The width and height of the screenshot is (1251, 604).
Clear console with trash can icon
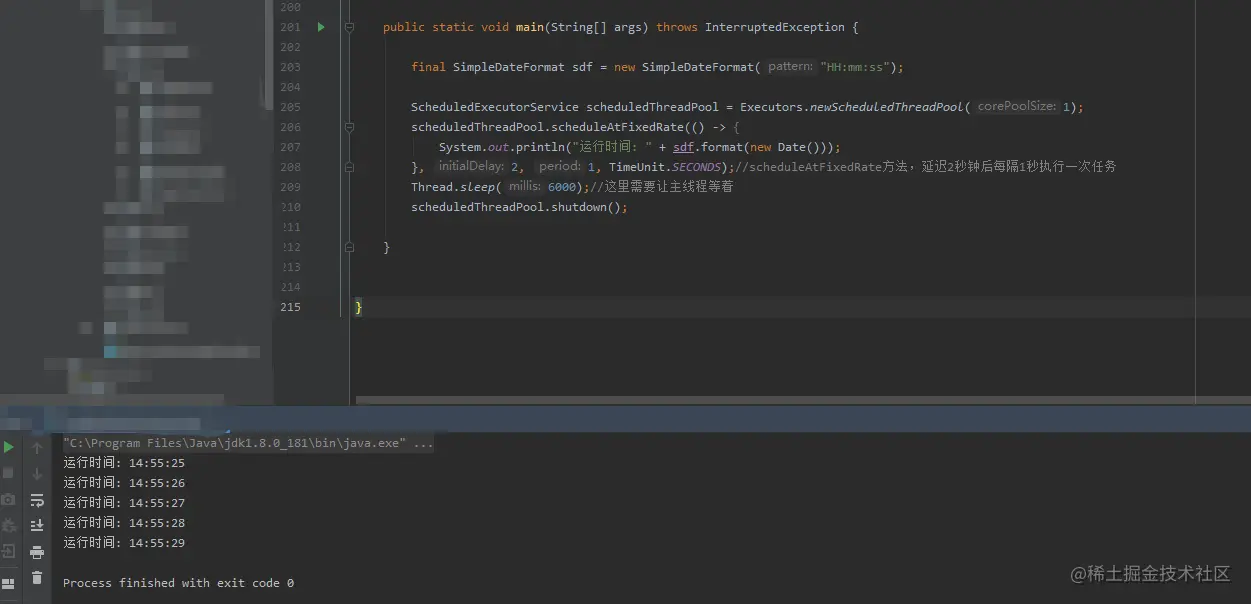pos(37,577)
